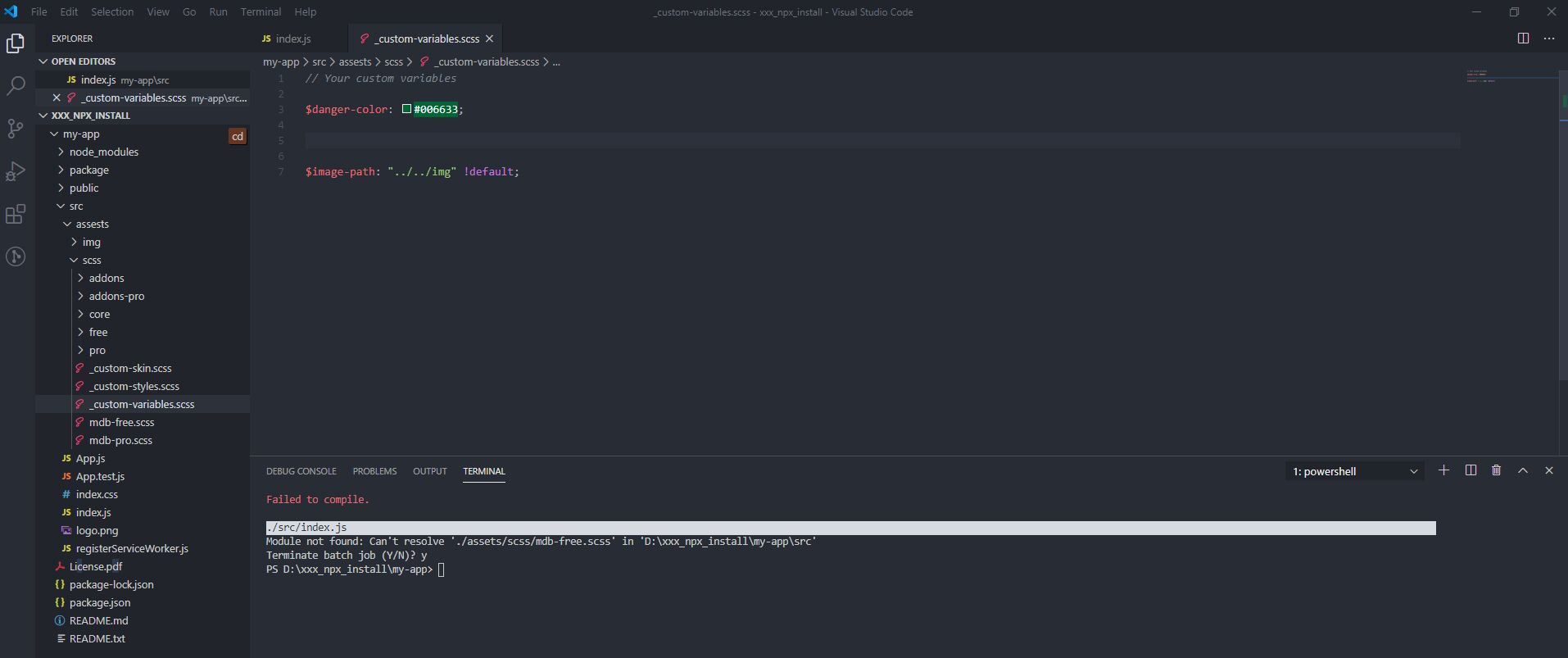1568x658 pixels.
Task: Switch to the Output panel tab
Action: (430, 471)
